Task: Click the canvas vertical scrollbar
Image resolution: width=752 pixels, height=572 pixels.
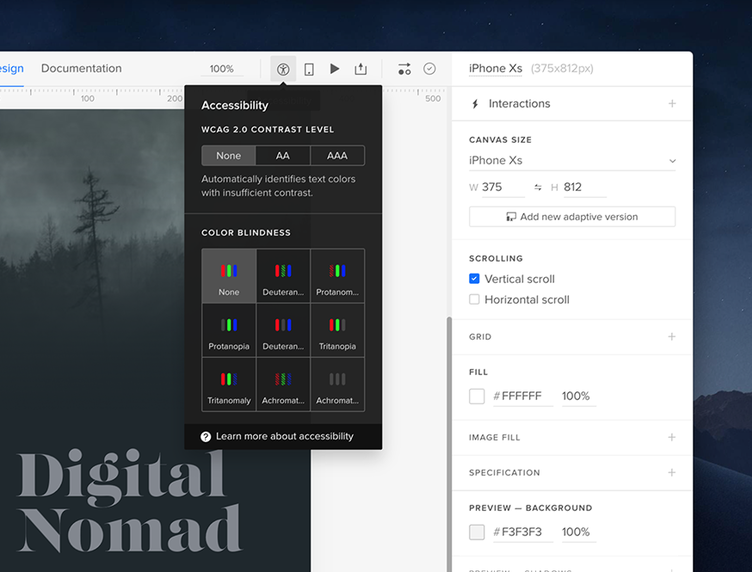Action: [x=449, y=444]
